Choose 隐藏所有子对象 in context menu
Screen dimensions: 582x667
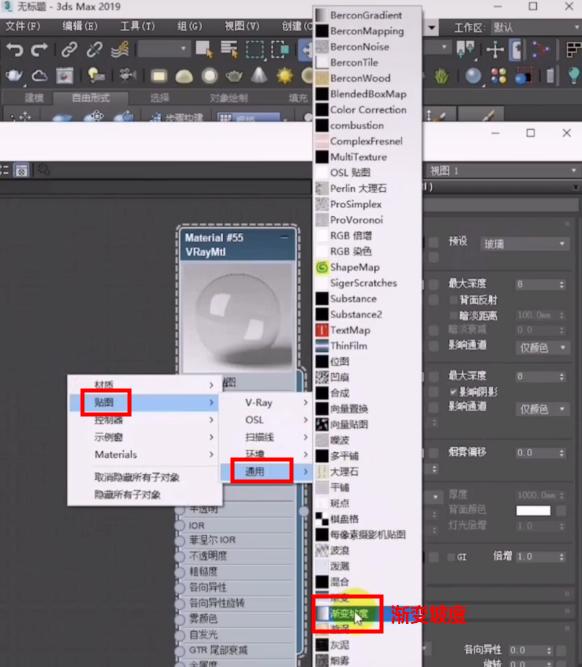(127, 495)
